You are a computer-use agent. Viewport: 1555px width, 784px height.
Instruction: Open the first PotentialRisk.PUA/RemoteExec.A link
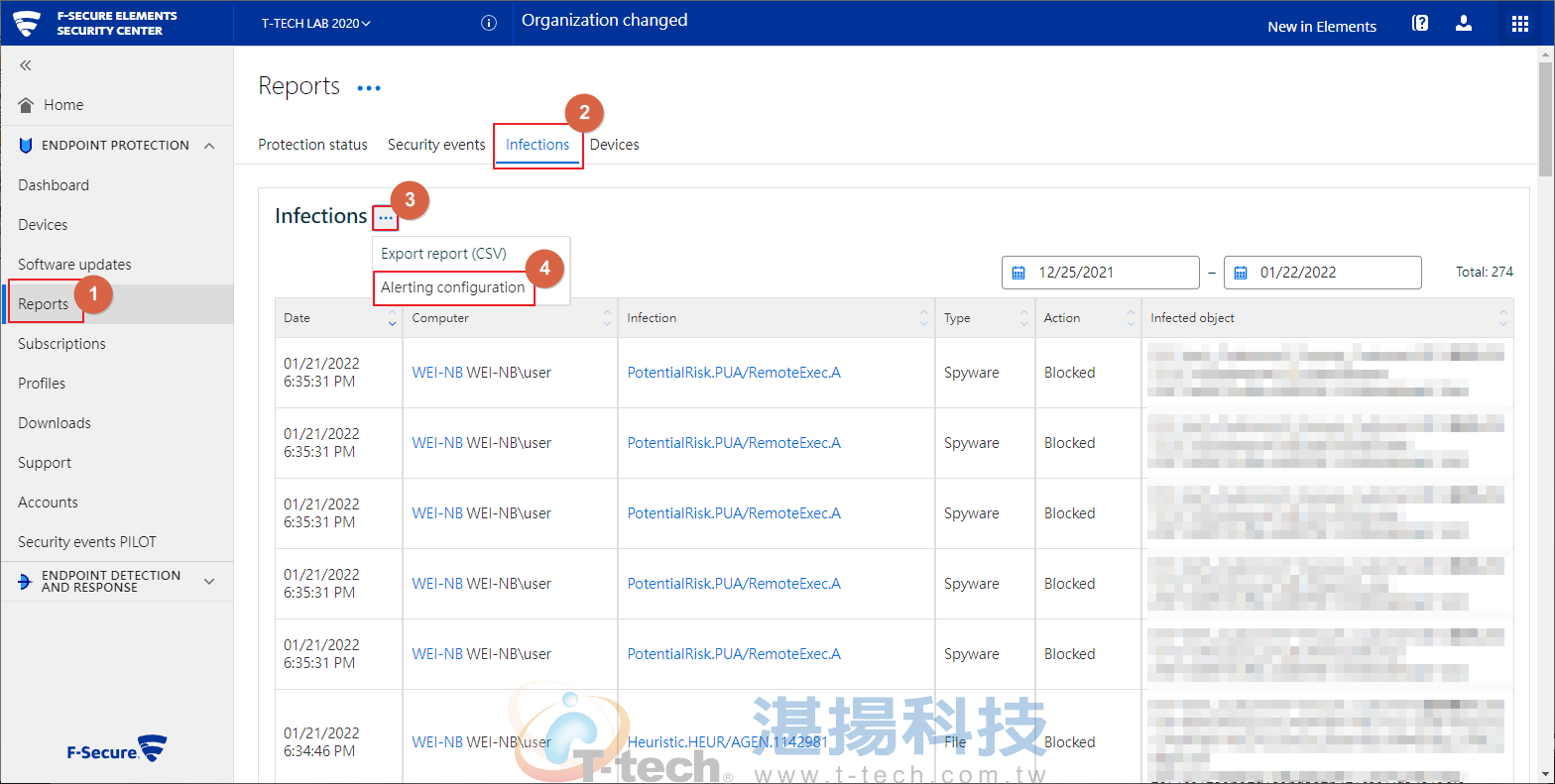[734, 373]
